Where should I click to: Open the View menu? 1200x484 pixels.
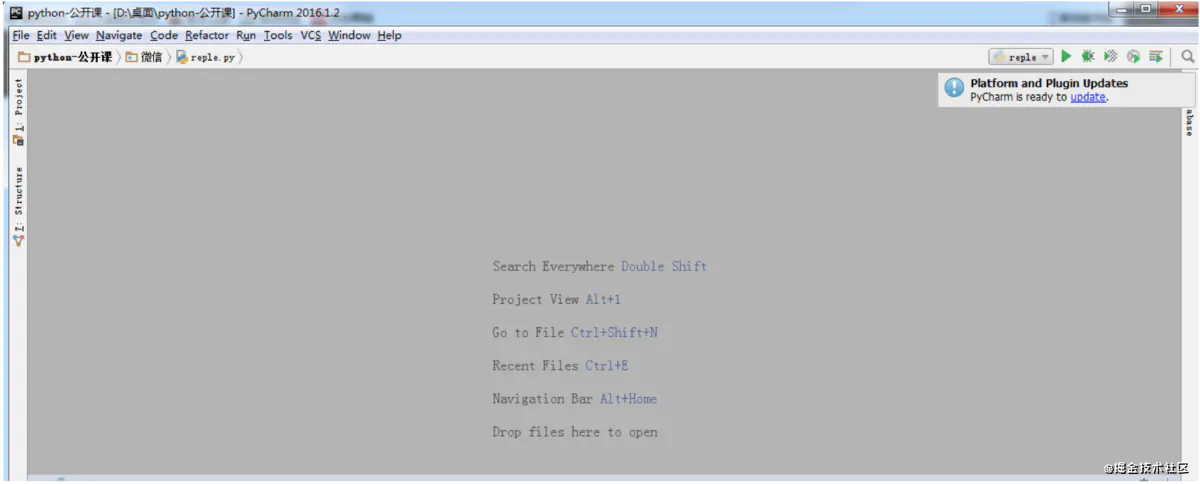(x=76, y=35)
